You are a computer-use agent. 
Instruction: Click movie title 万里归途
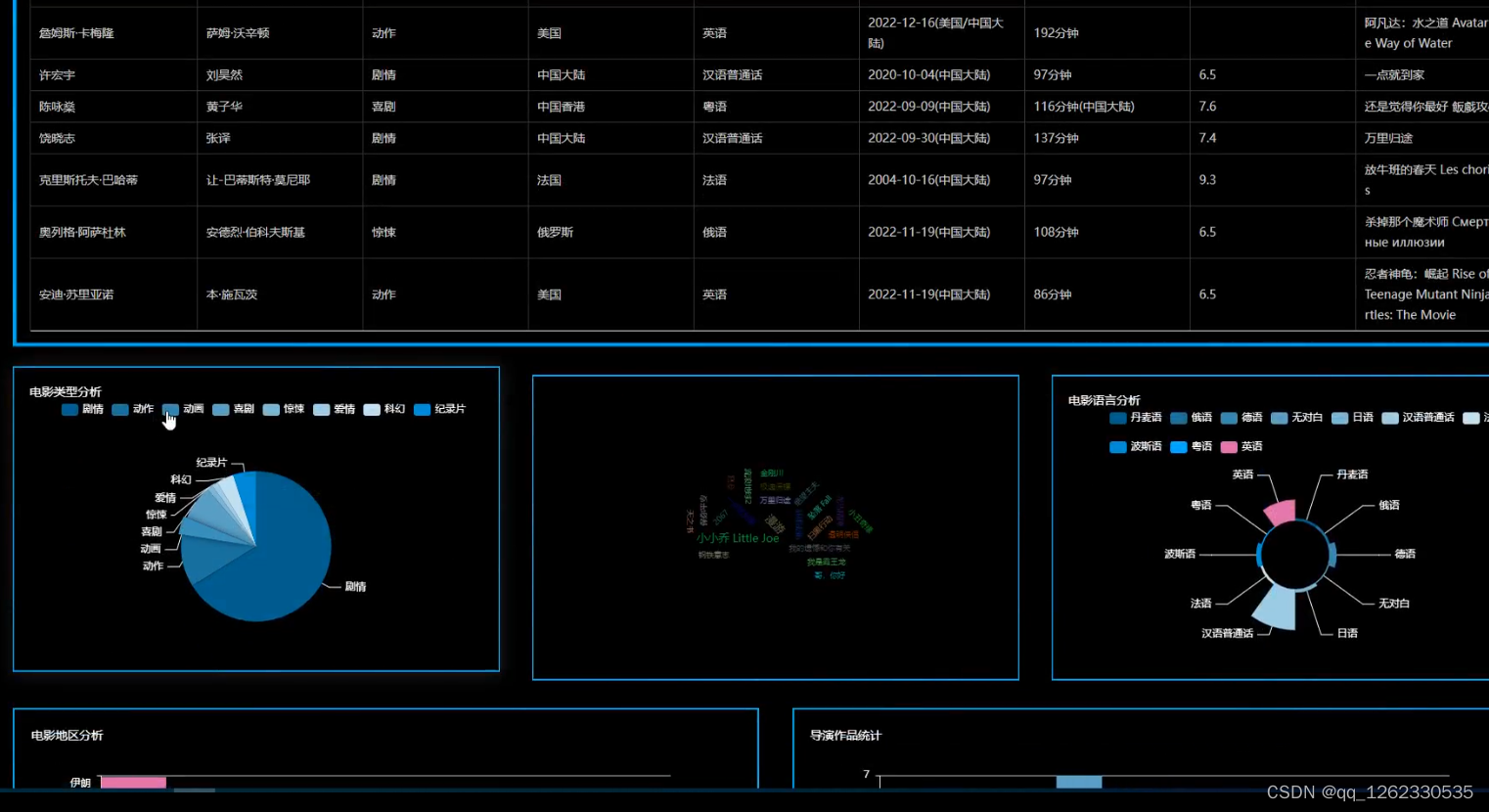(x=1388, y=139)
